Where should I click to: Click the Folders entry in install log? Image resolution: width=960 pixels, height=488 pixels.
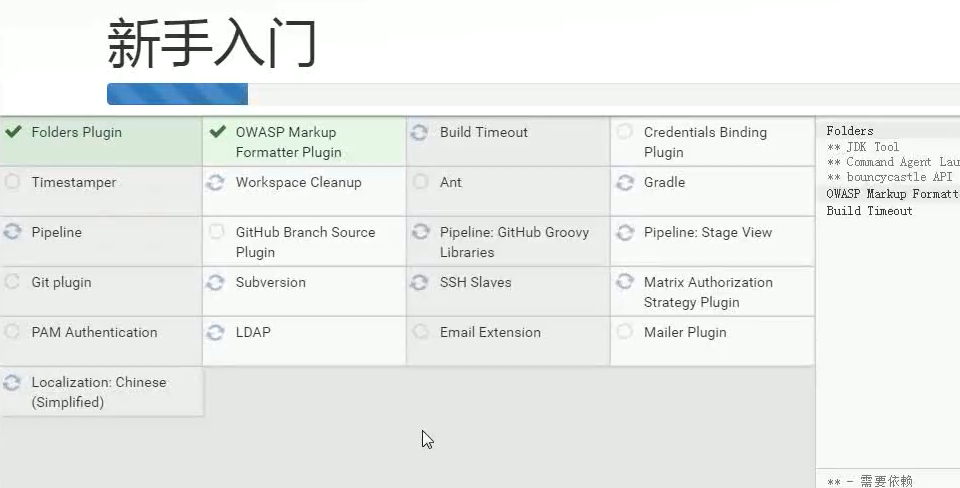coord(850,130)
